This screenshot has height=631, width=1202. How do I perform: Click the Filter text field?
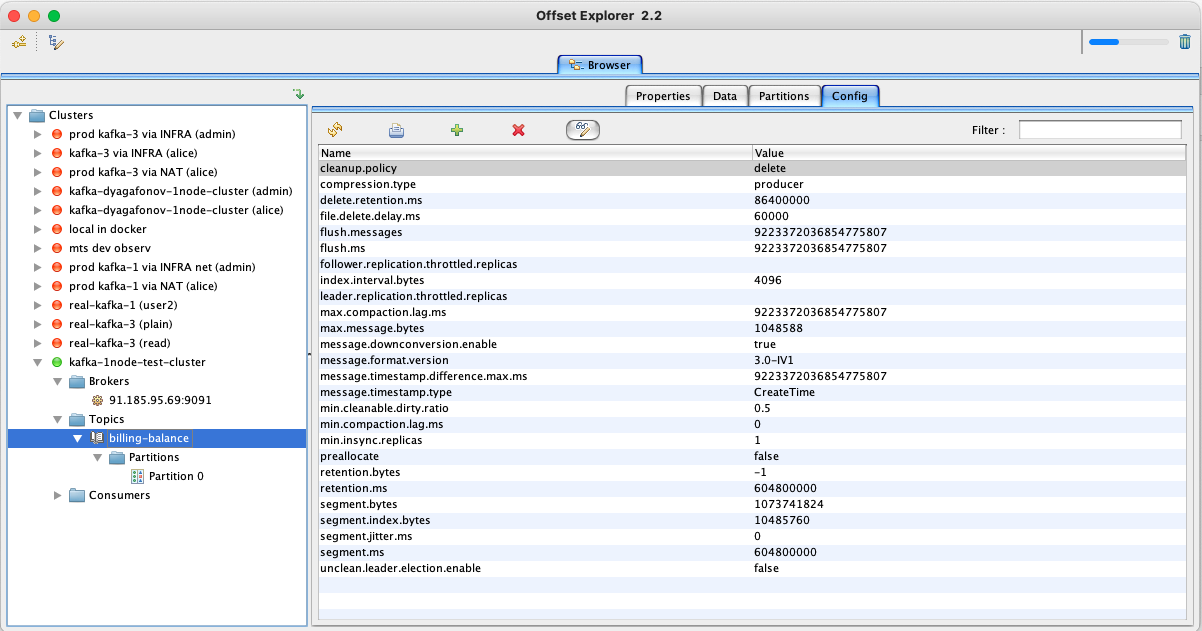1099,130
